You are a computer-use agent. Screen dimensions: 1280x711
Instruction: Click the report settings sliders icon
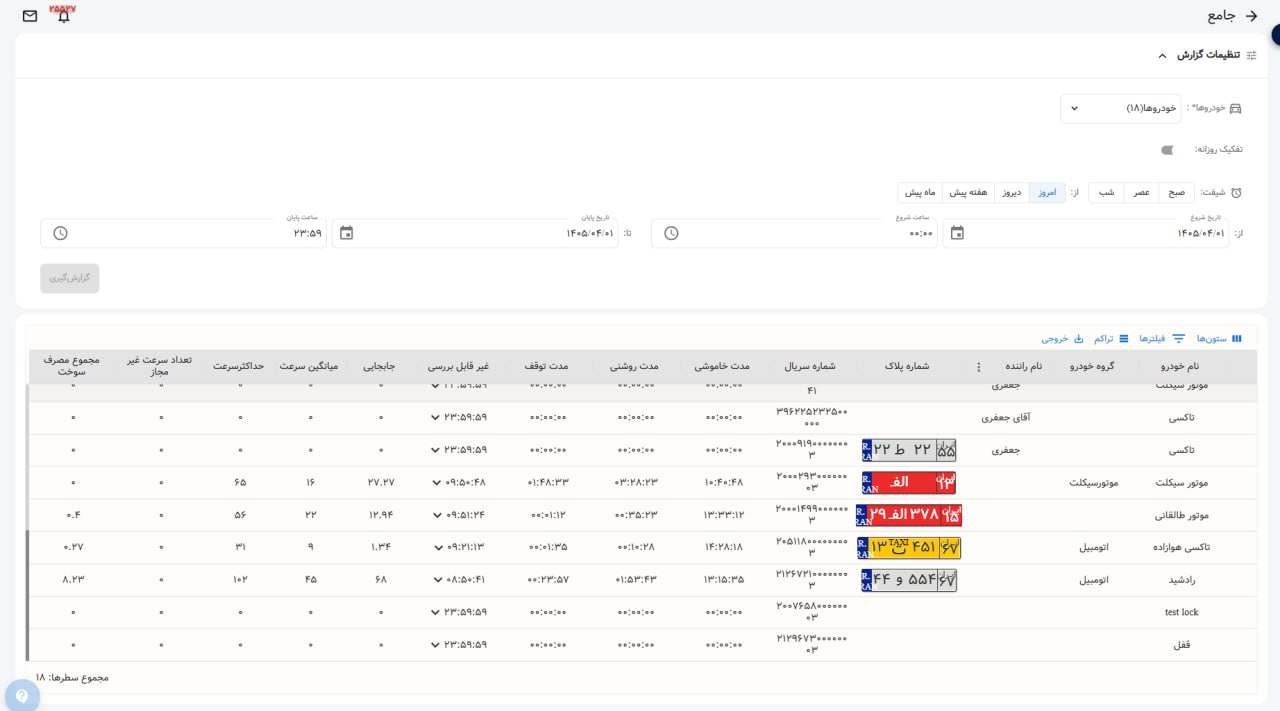tap(1251, 55)
